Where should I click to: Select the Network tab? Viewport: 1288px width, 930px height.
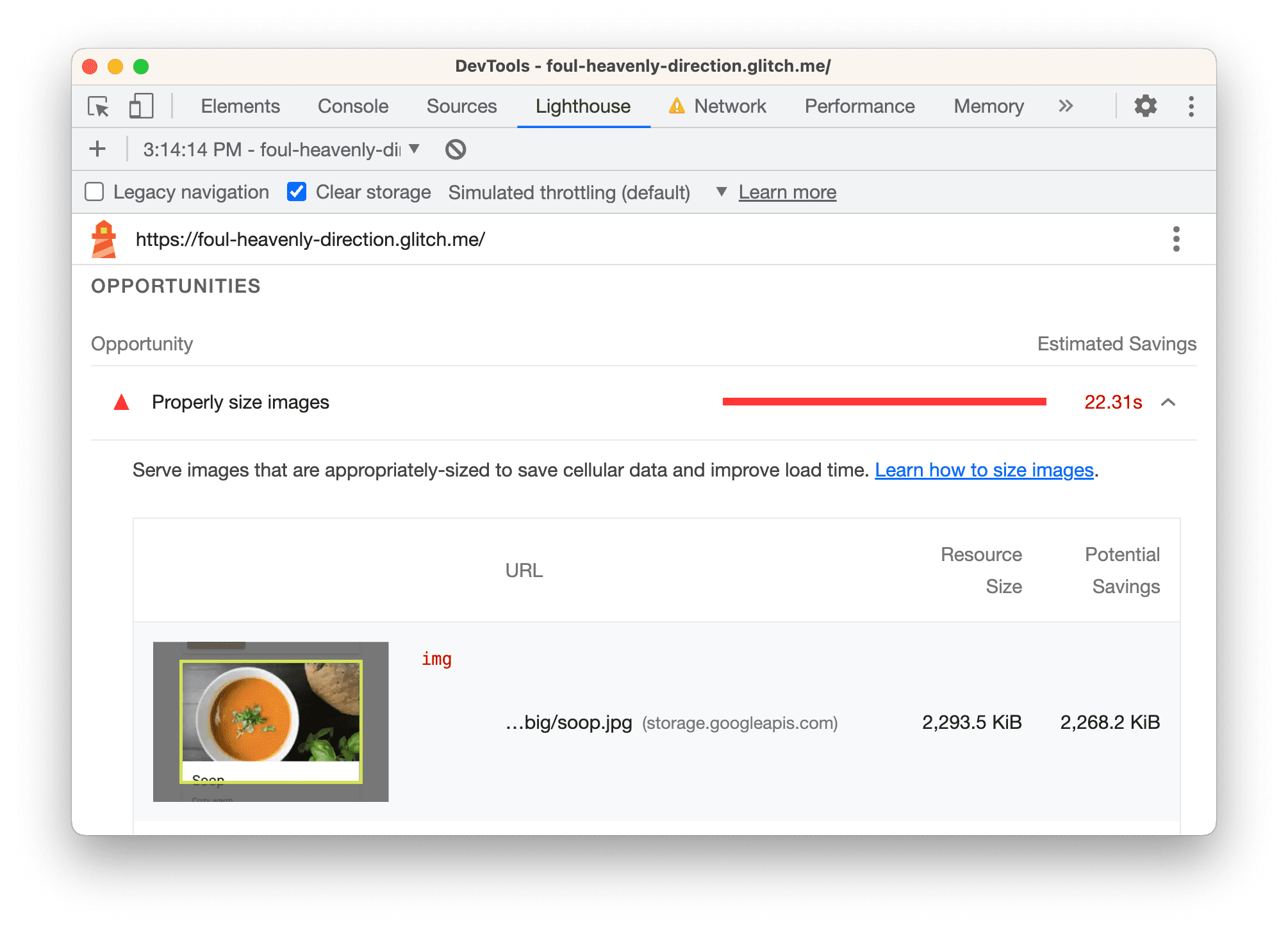pos(729,107)
